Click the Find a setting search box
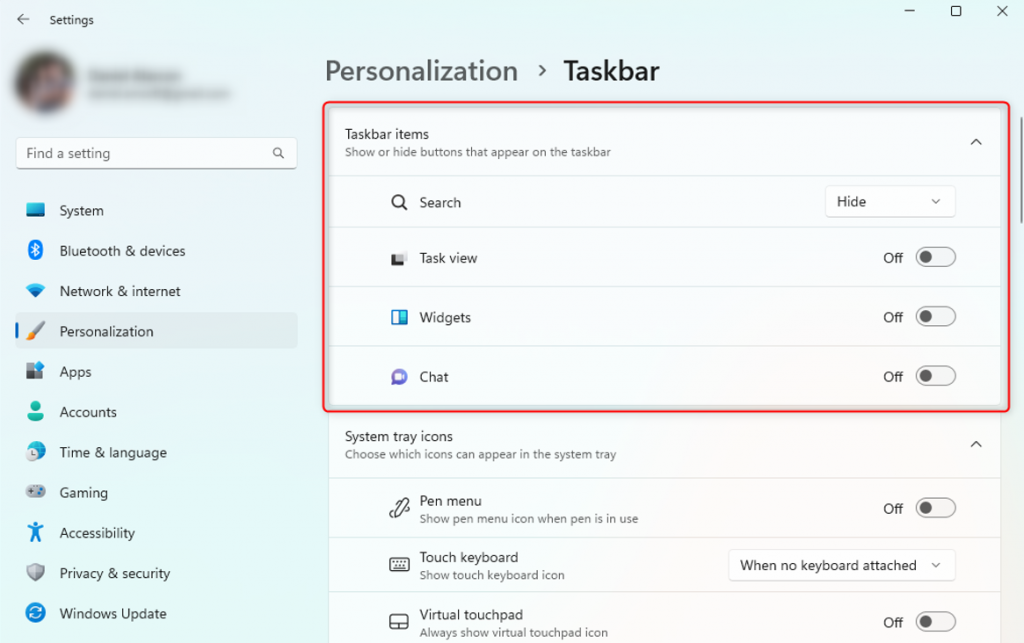 [x=157, y=153]
